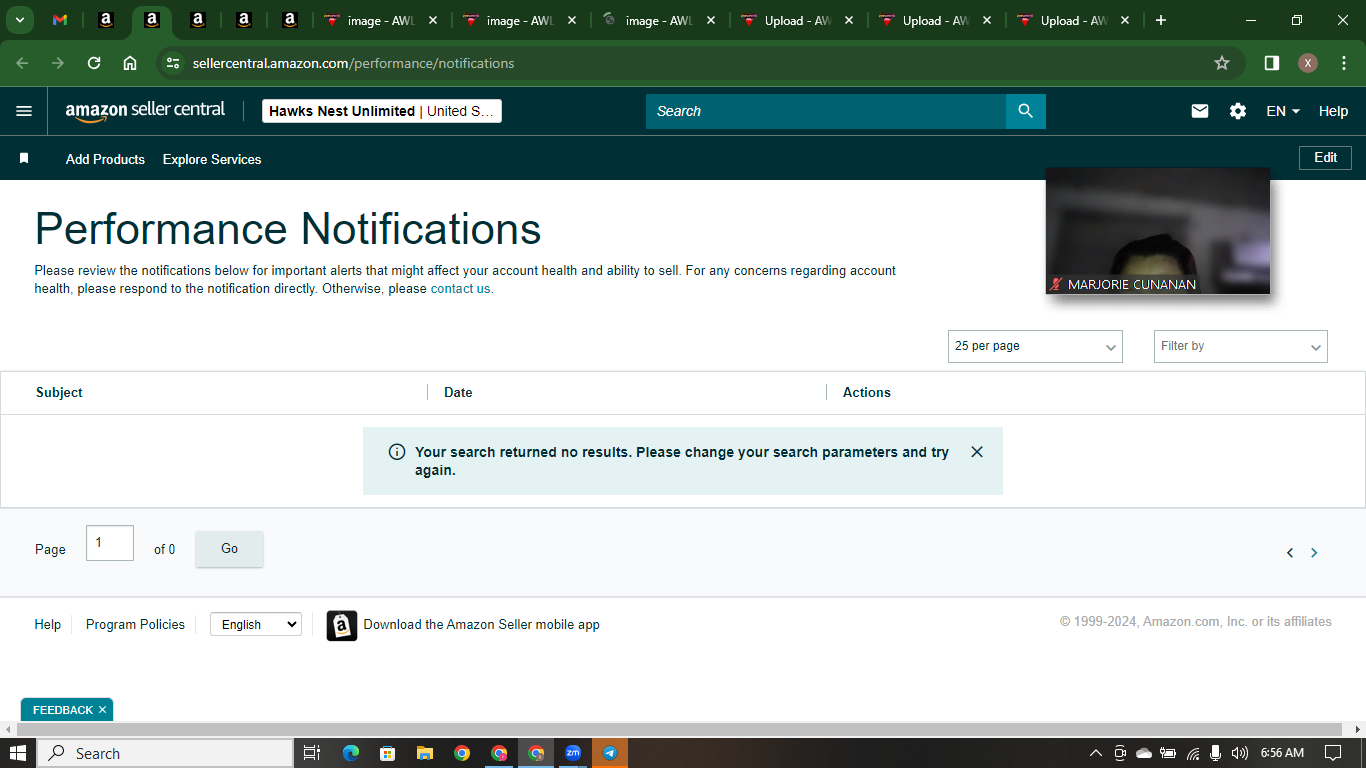Open the hamburger navigation menu
The image size is (1366, 768).
tap(24, 111)
